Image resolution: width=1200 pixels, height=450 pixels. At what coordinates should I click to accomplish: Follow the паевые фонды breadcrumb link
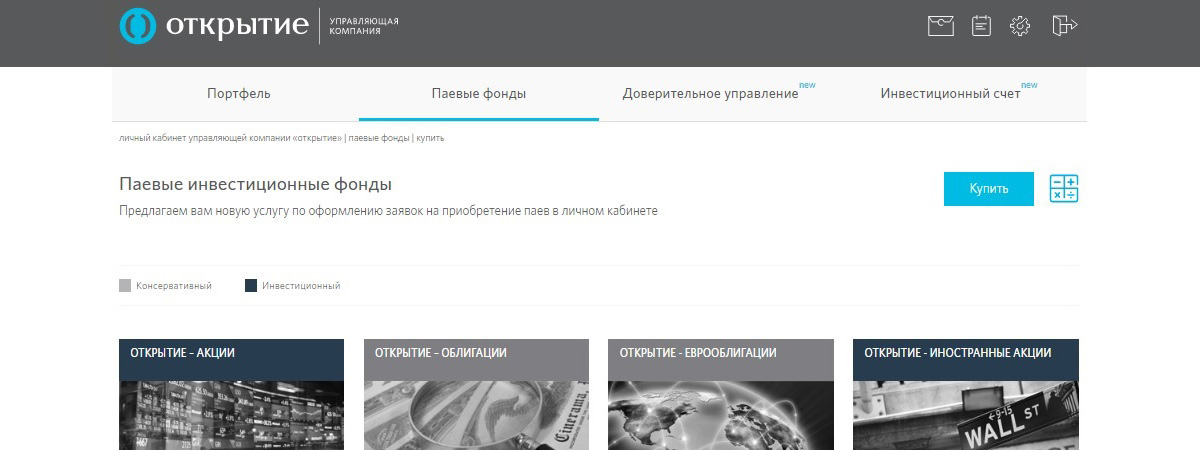pos(379,138)
